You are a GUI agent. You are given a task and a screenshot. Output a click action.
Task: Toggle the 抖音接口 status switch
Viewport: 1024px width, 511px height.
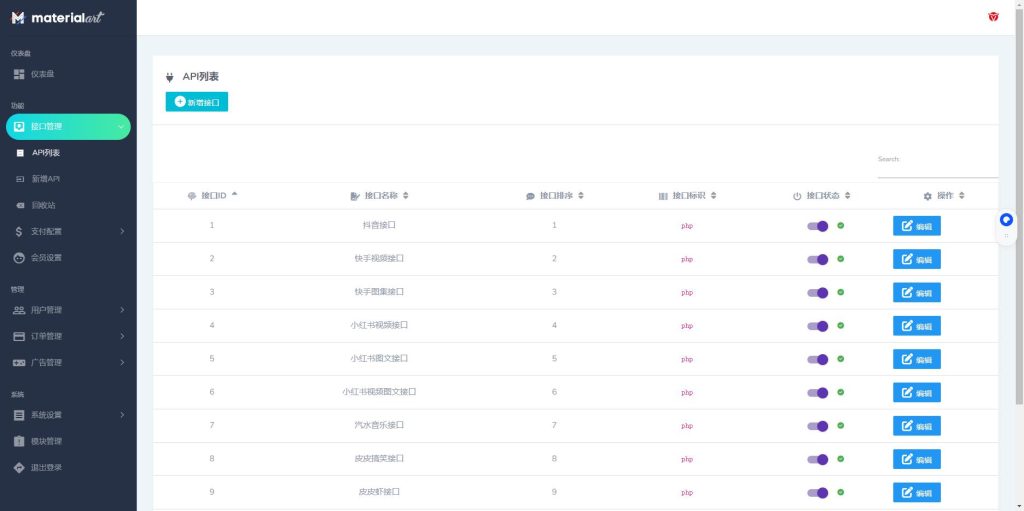tap(818, 226)
